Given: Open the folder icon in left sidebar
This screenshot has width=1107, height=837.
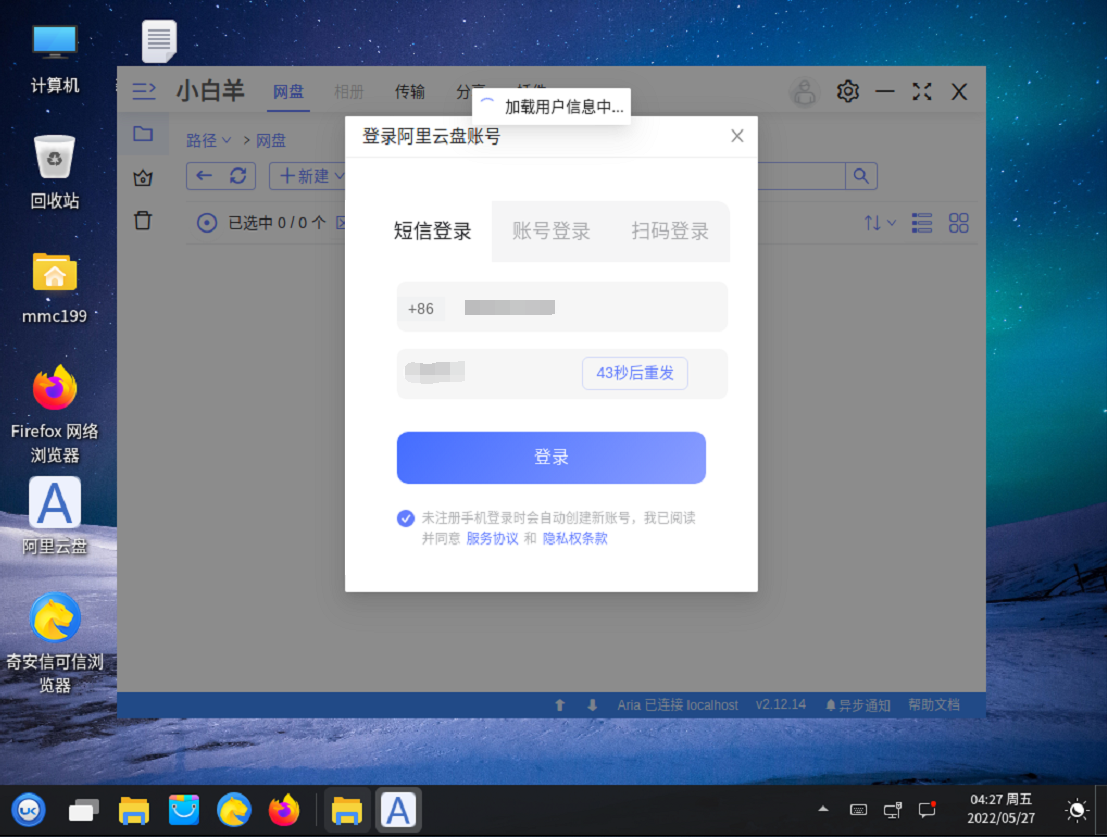Looking at the screenshot, I should tap(143, 133).
